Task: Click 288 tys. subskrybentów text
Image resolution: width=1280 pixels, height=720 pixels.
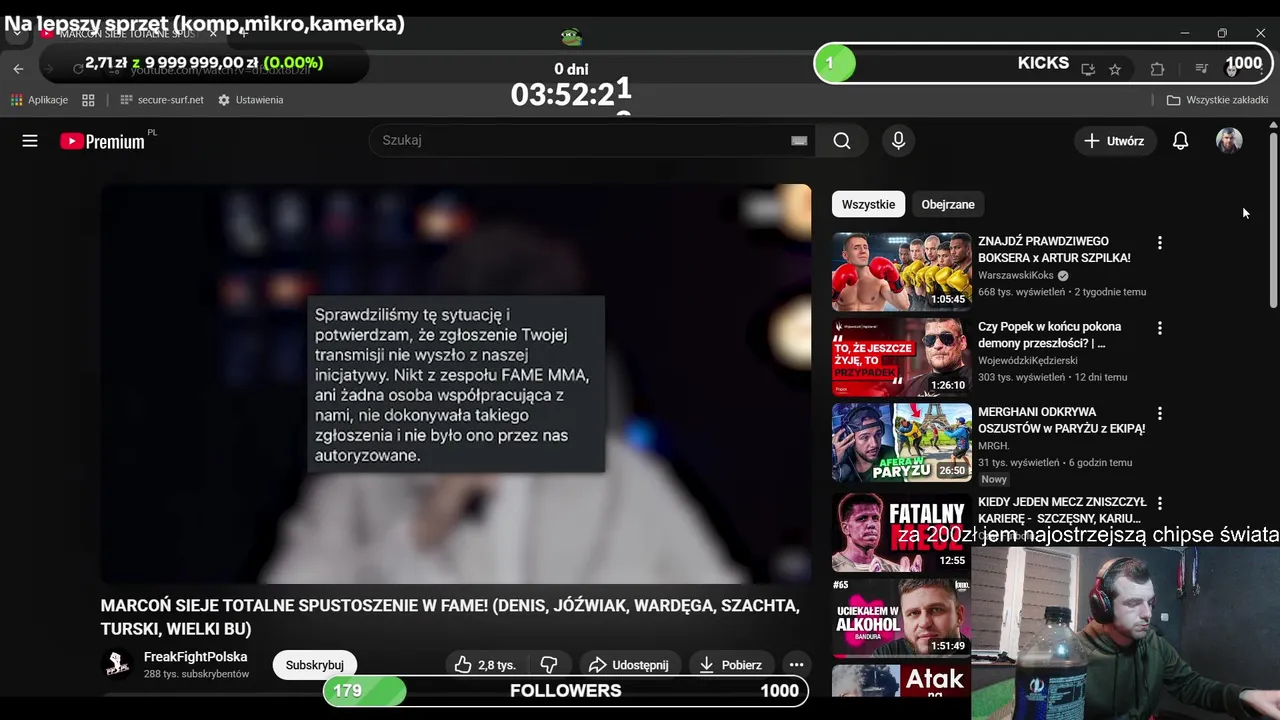Action: click(196, 674)
